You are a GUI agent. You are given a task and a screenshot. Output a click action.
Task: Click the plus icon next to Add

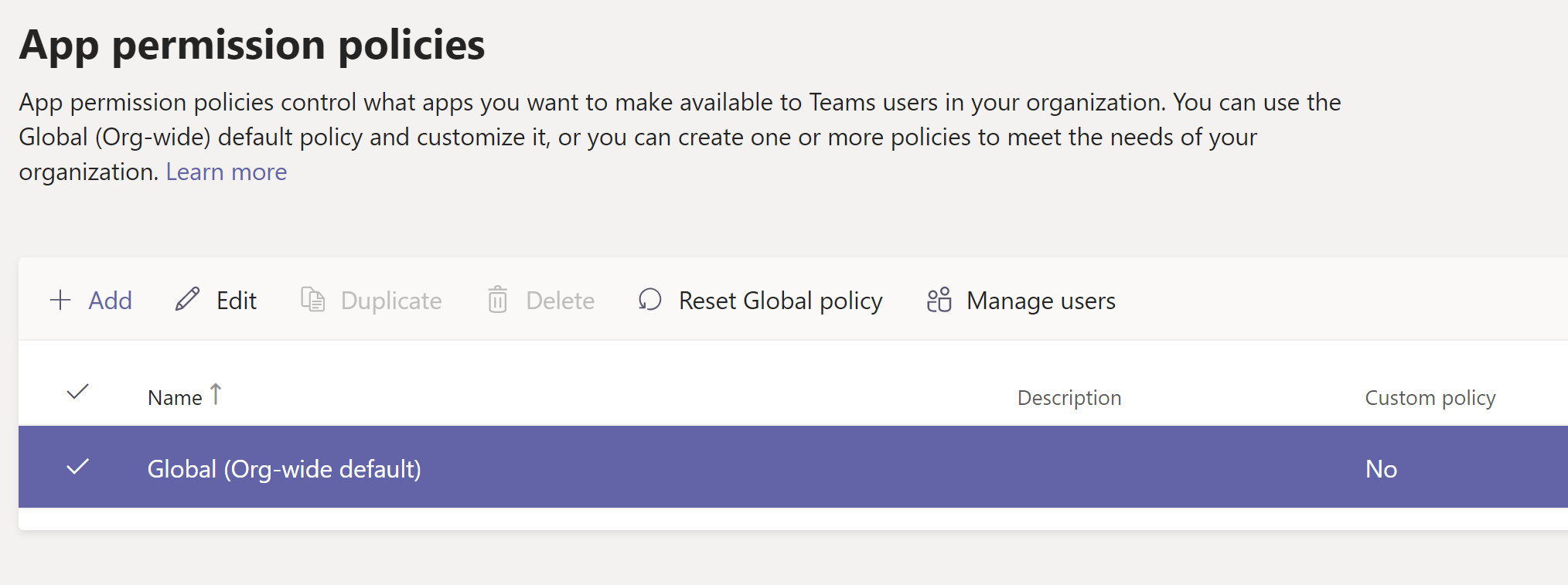60,300
